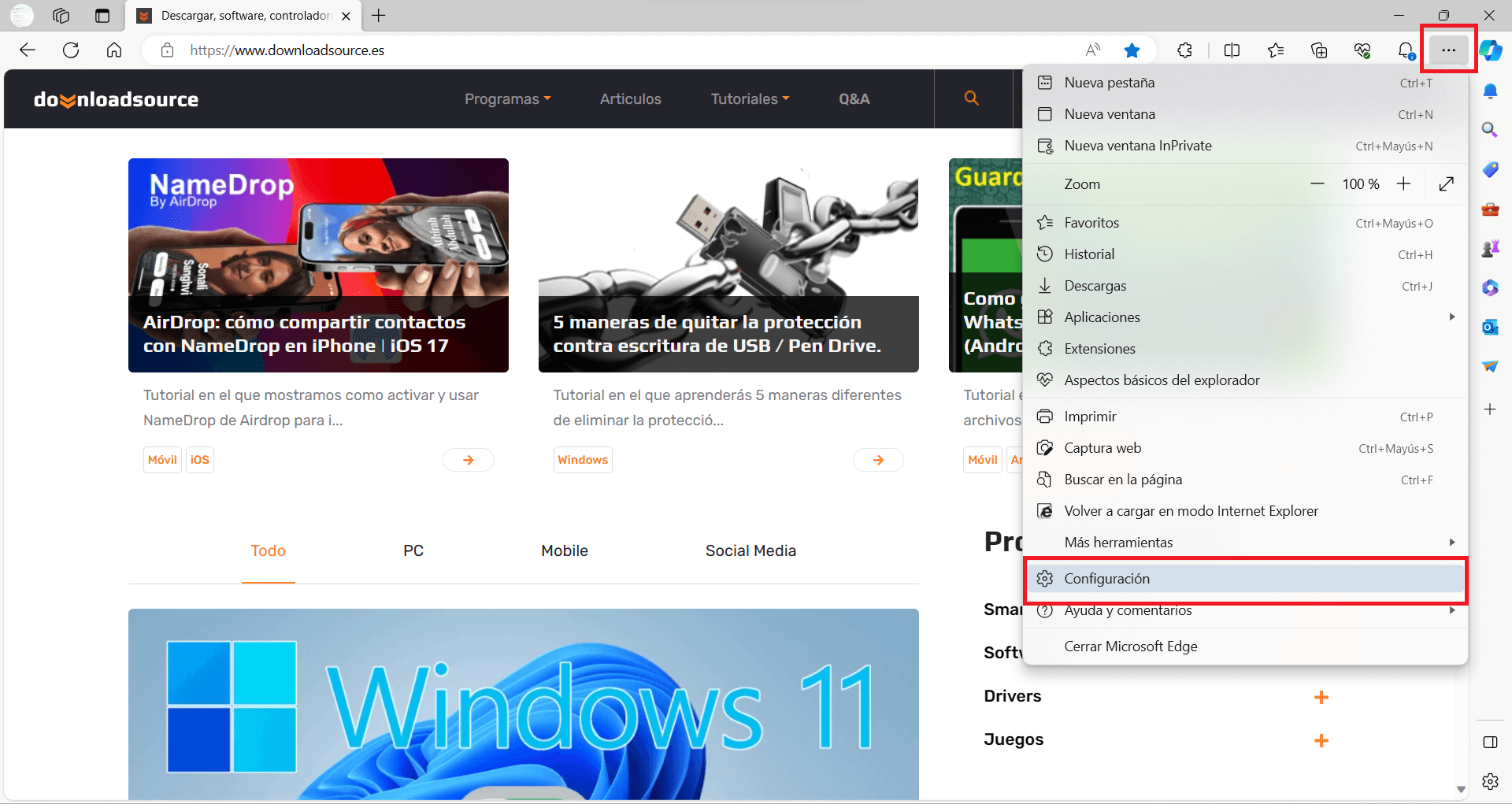
Task: Open the Articulos nav link
Action: point(630,98)
